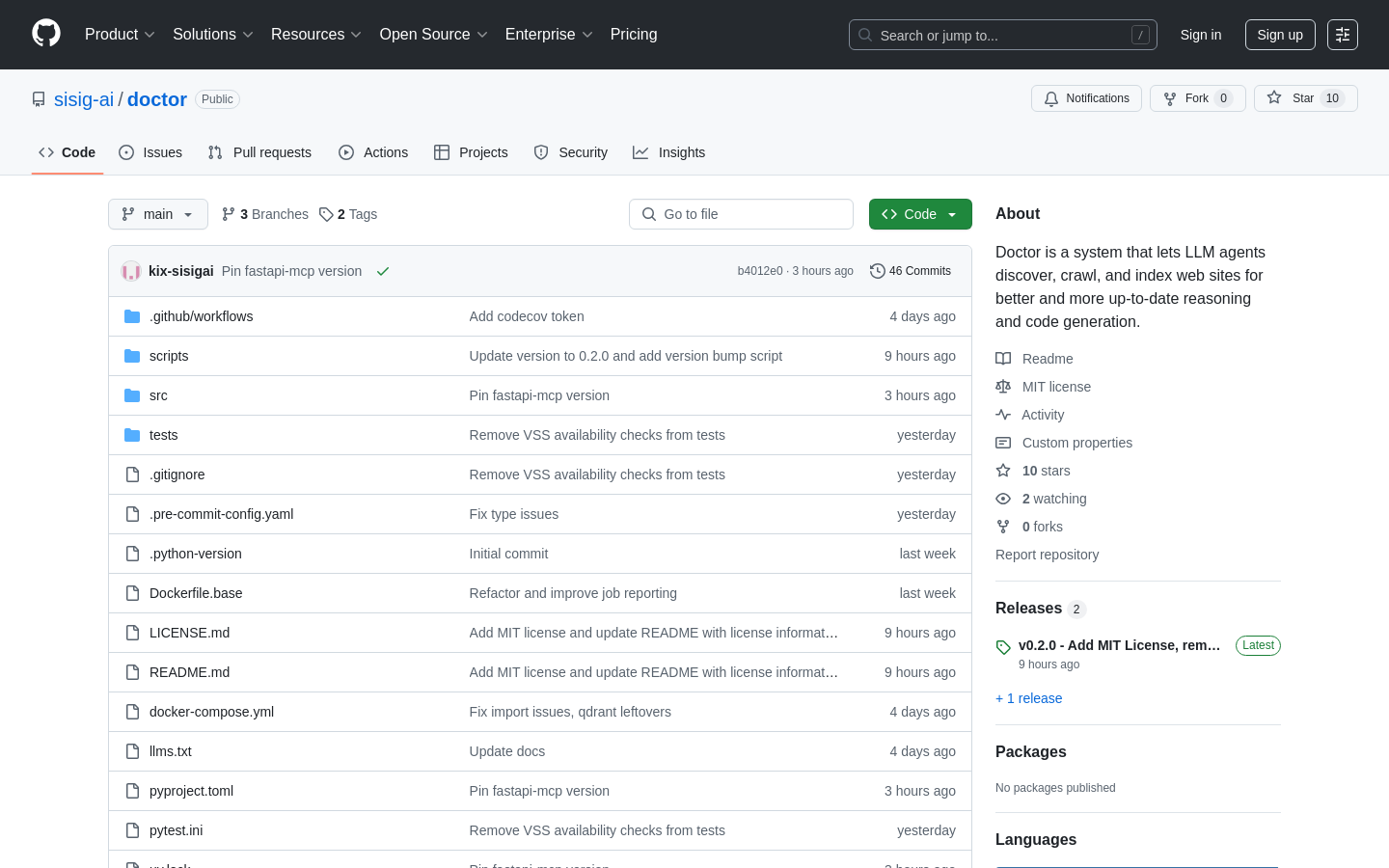
Task: Expand the Resources menu
Action: [x=316, y=34]
